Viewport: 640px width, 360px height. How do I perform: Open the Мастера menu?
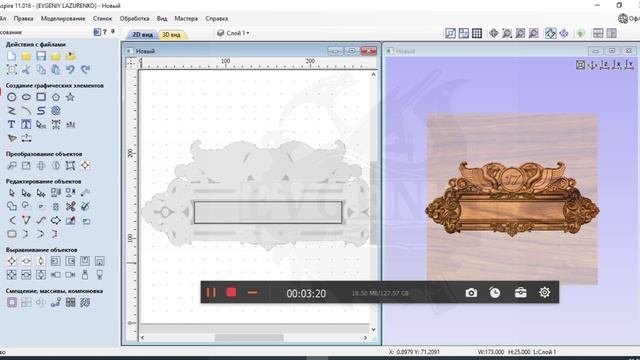pyautogui.click(x=186, y=18)
